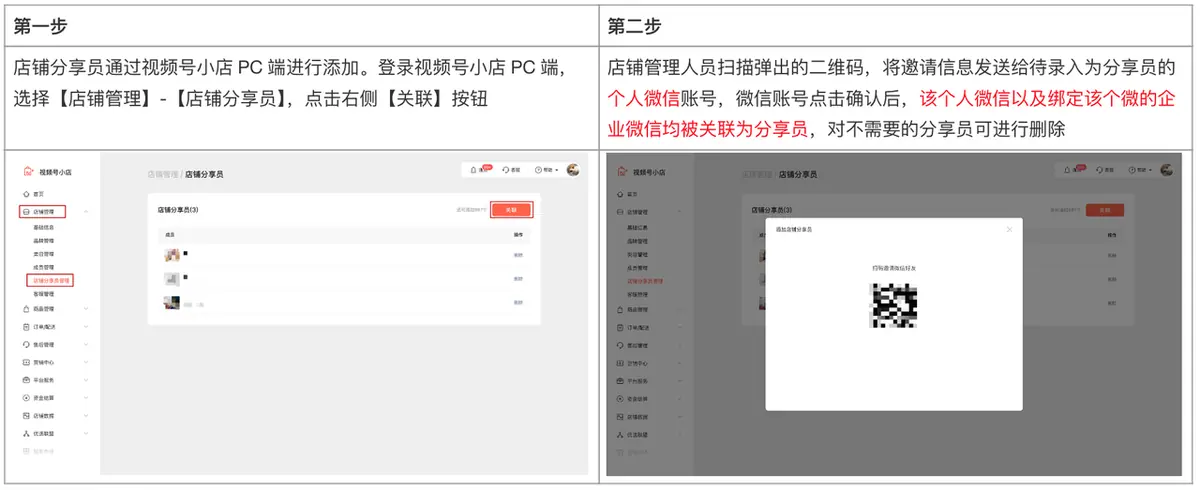Close the 添加店铺分享员 dialog with the X
Screen dimensions: 1200x490
[x=1009, y=229]
